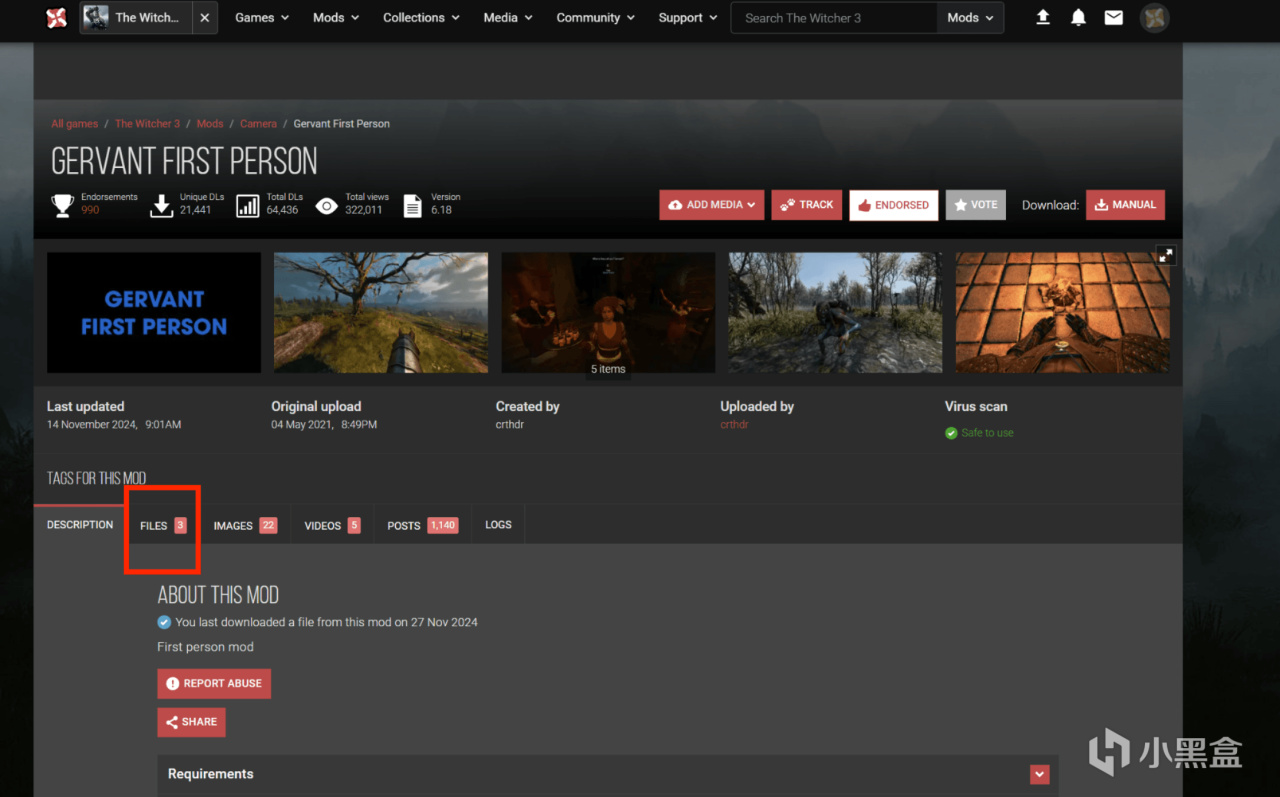Image resolution: width=1280 pixels, height=797 pixels.
Task: Switch to the Logs tab
Action: click(x=498, y=525)
